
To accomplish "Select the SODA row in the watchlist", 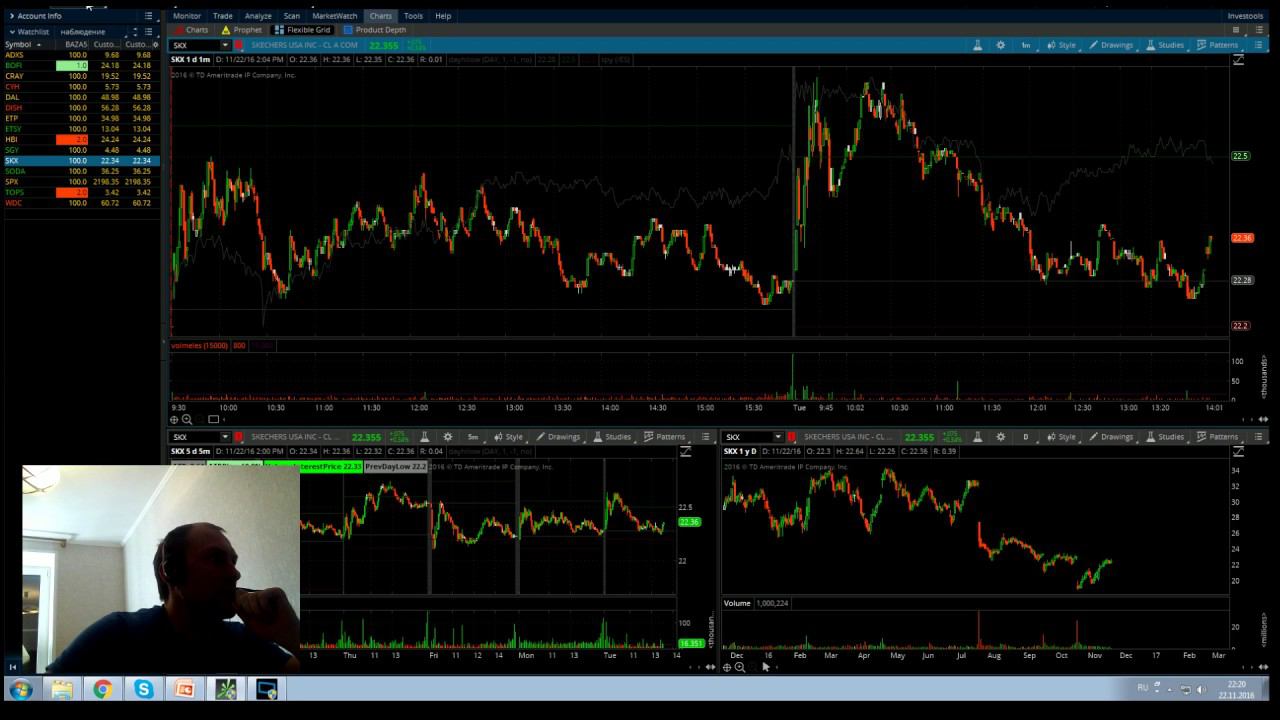I will [x=80, y=171].
